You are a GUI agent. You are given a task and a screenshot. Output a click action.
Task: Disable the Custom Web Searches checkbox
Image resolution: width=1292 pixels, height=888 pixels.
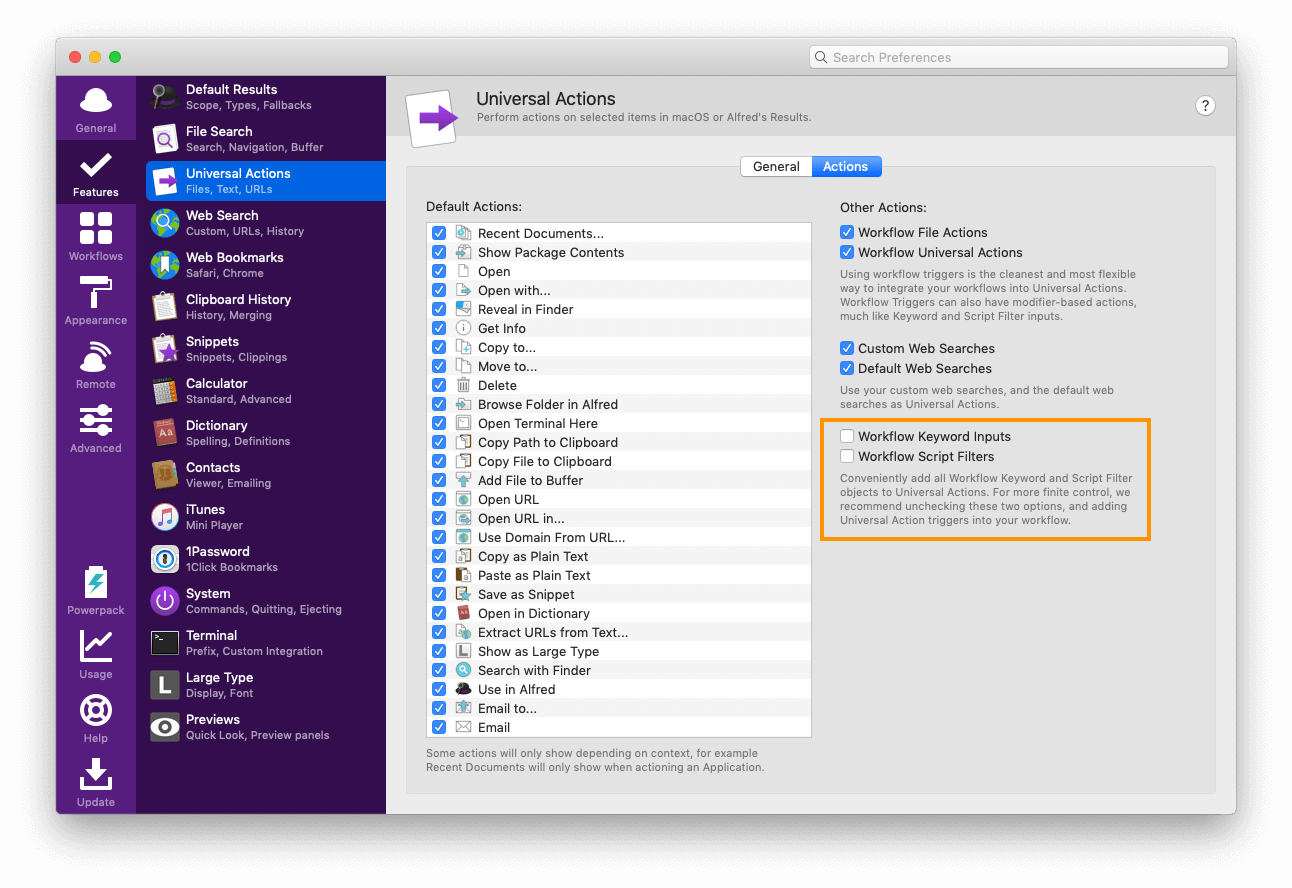(847, 348)
